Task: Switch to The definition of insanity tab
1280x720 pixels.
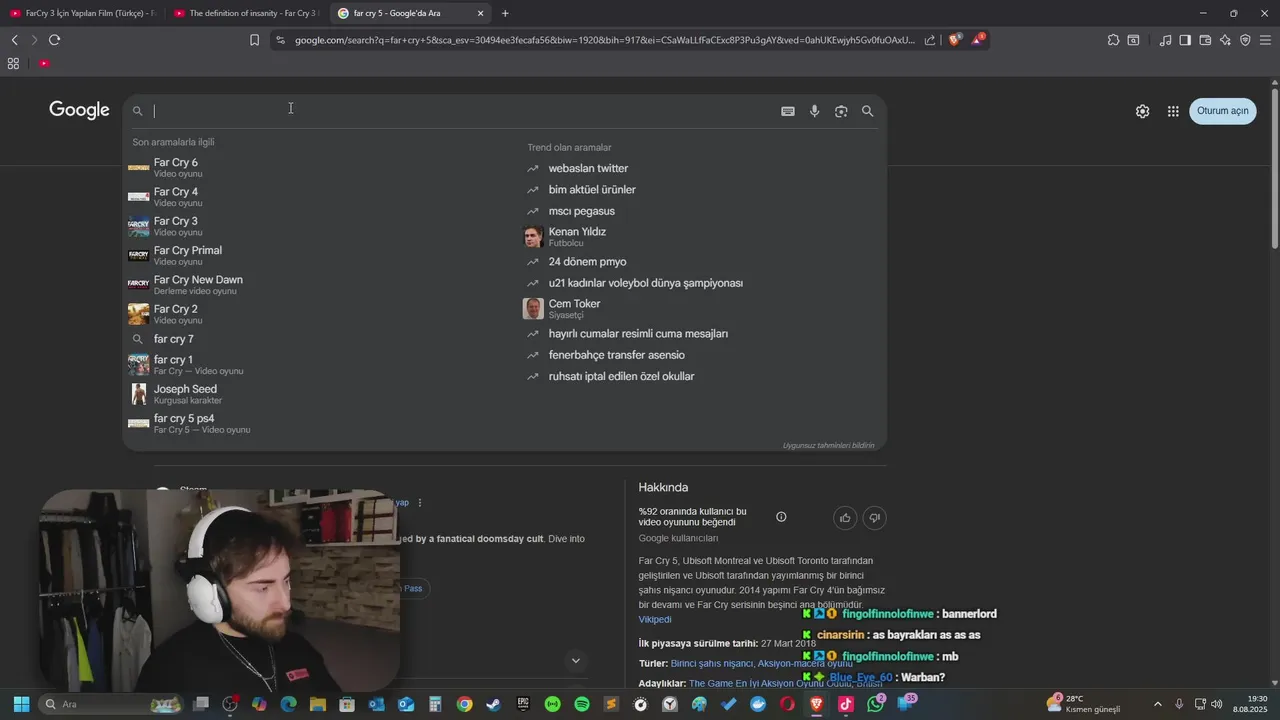Action: click(x=246, y=13)
